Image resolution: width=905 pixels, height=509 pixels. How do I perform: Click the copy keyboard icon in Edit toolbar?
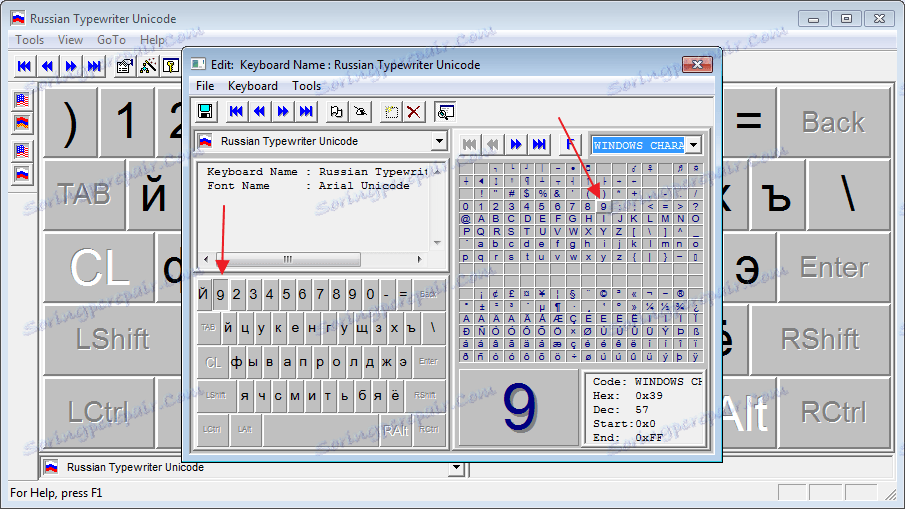[x=336, y=111]
